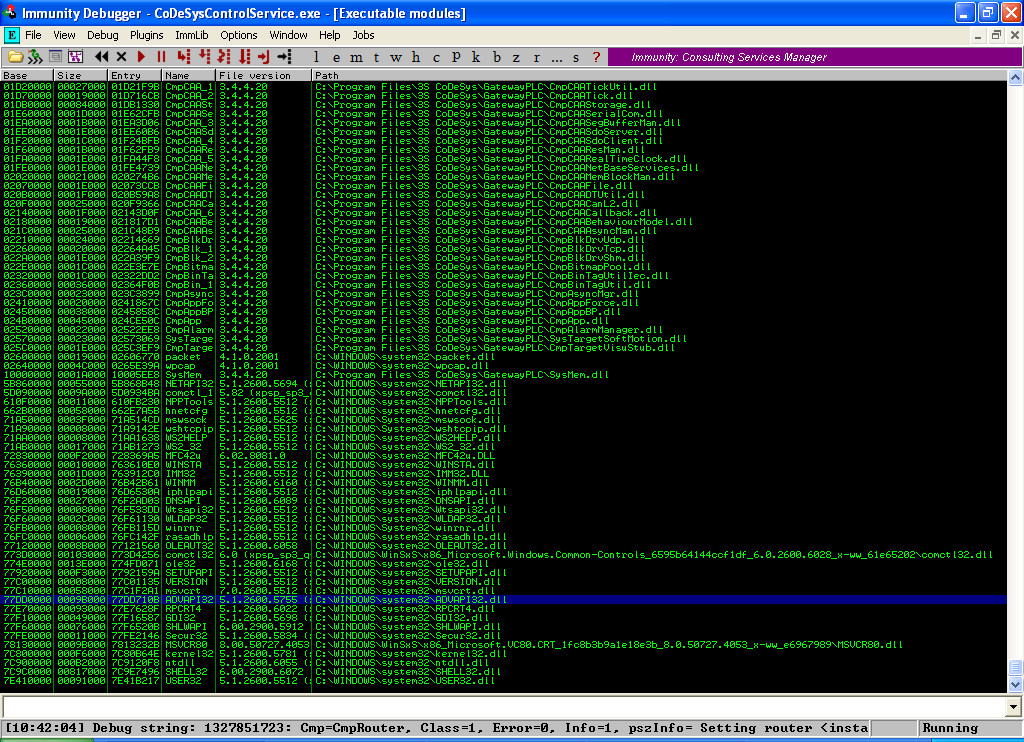Sort modules by the Base column header
1024x742 pixels.
(x=27, y=75)
